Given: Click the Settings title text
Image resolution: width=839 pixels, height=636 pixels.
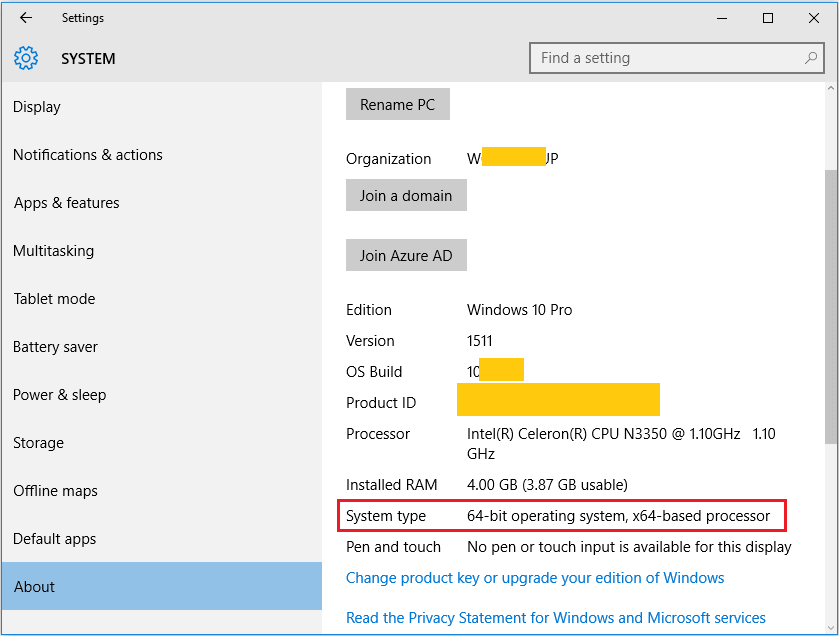Looking at the screenshot, I should click(83, 18).
